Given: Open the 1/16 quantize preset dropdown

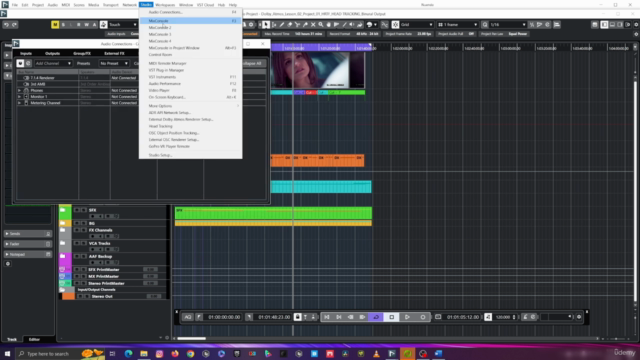Looking at the screenshot, I should point(508,24).
